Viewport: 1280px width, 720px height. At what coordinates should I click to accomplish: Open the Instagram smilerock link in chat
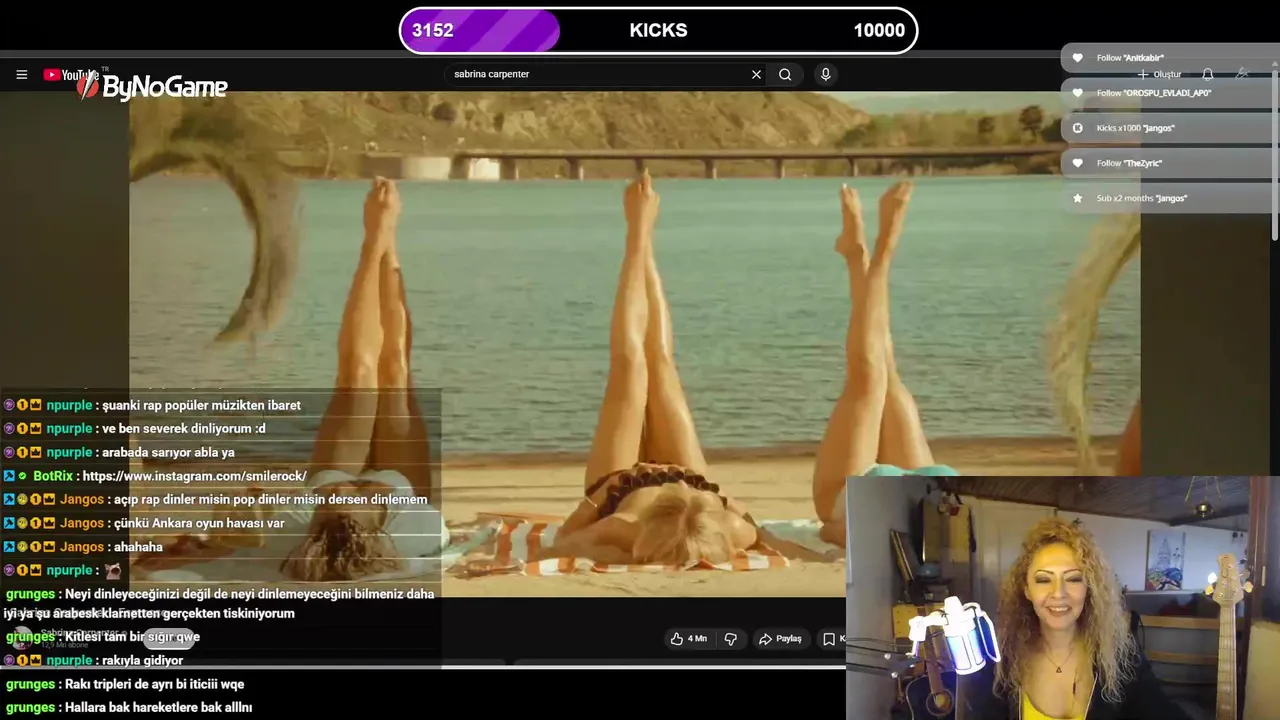coord(194,476)
